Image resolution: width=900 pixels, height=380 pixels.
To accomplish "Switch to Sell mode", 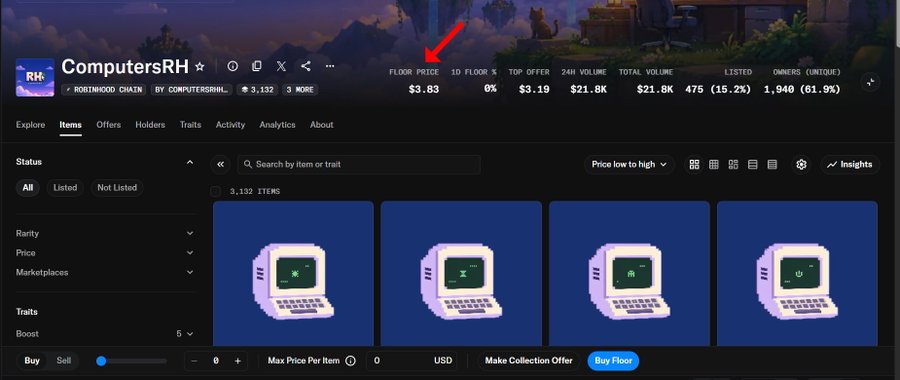I will pos(64,361).
